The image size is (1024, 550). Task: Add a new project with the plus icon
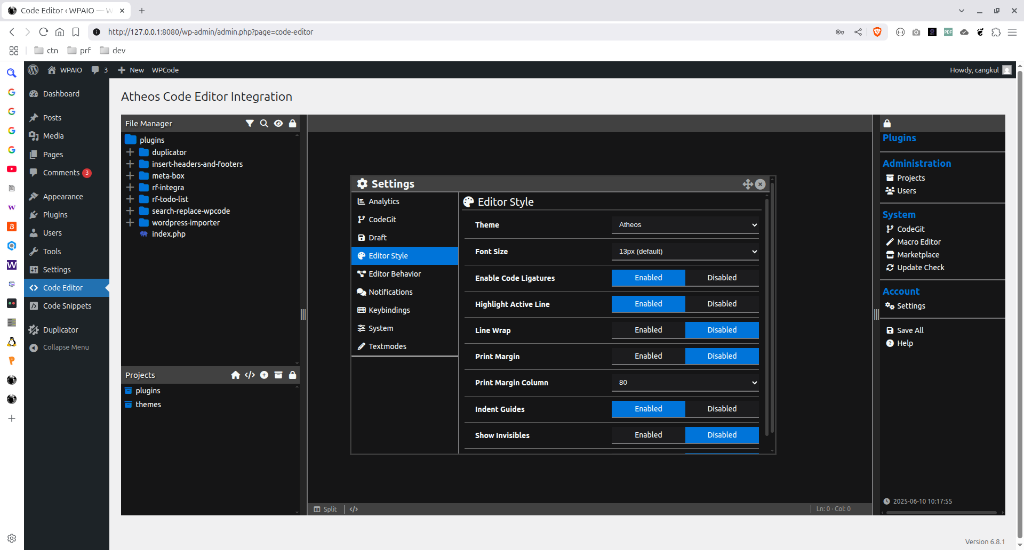[x=264, y=375]
